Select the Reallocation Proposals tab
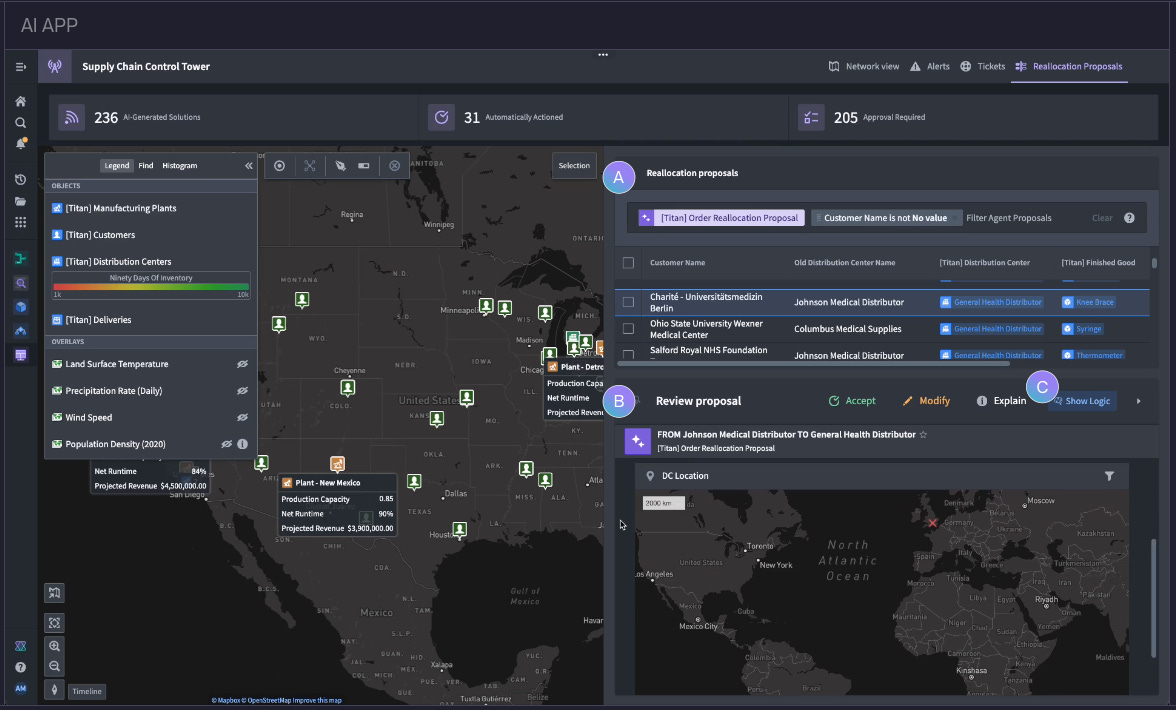The image size is (1176, 710). click(x=1070, y=67)
